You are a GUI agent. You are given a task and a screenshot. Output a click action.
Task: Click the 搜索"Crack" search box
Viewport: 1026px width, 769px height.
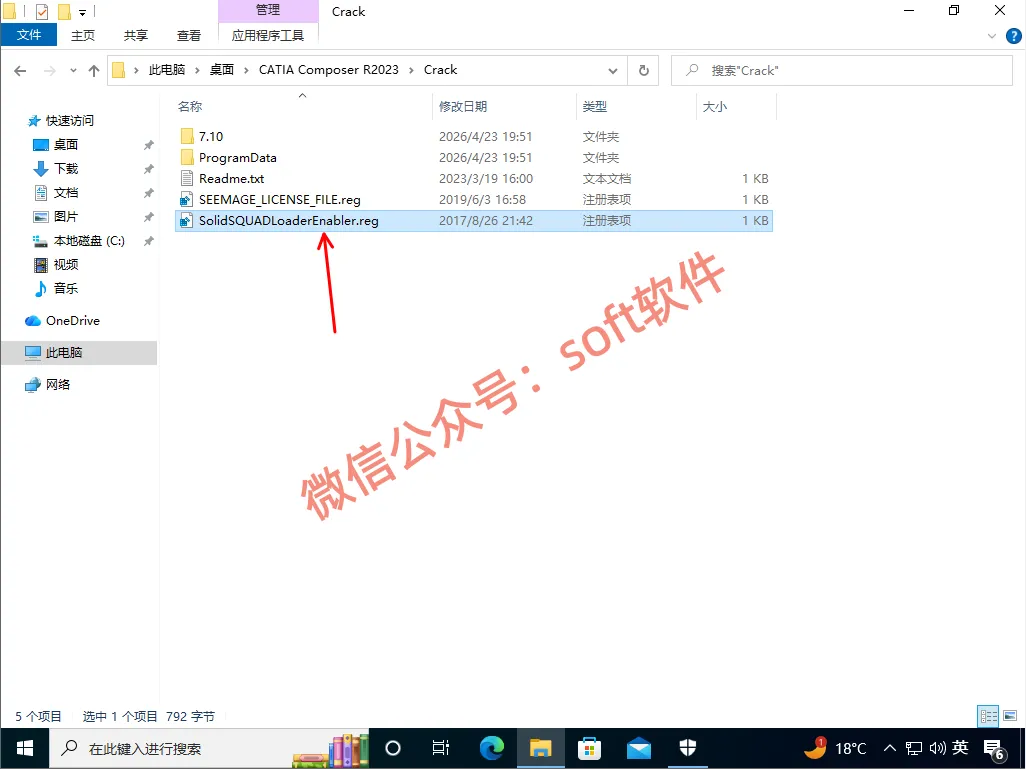click(841, 71)
